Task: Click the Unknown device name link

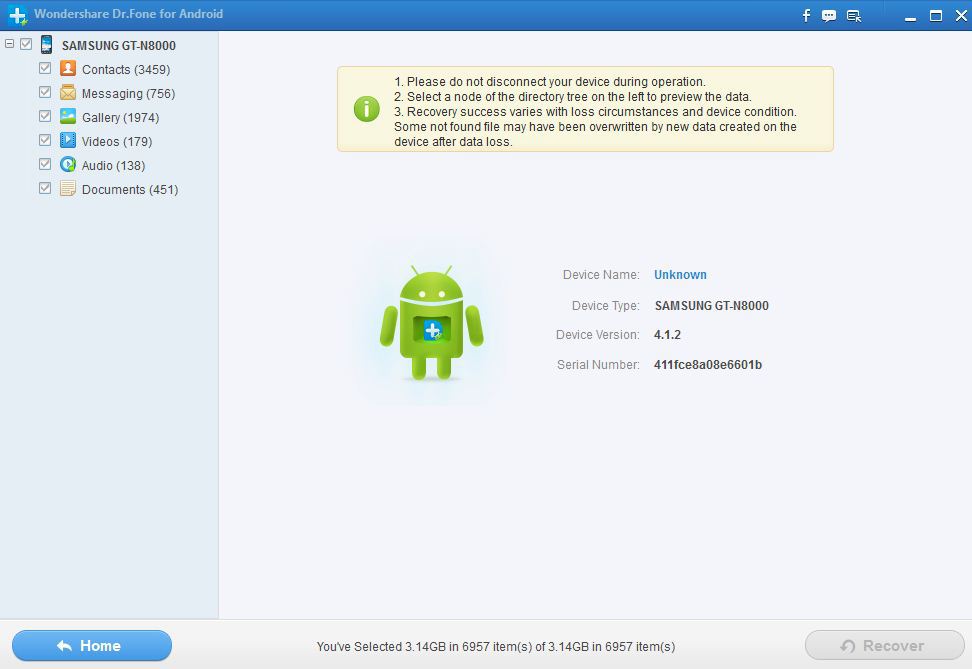Action: (680, 274)
